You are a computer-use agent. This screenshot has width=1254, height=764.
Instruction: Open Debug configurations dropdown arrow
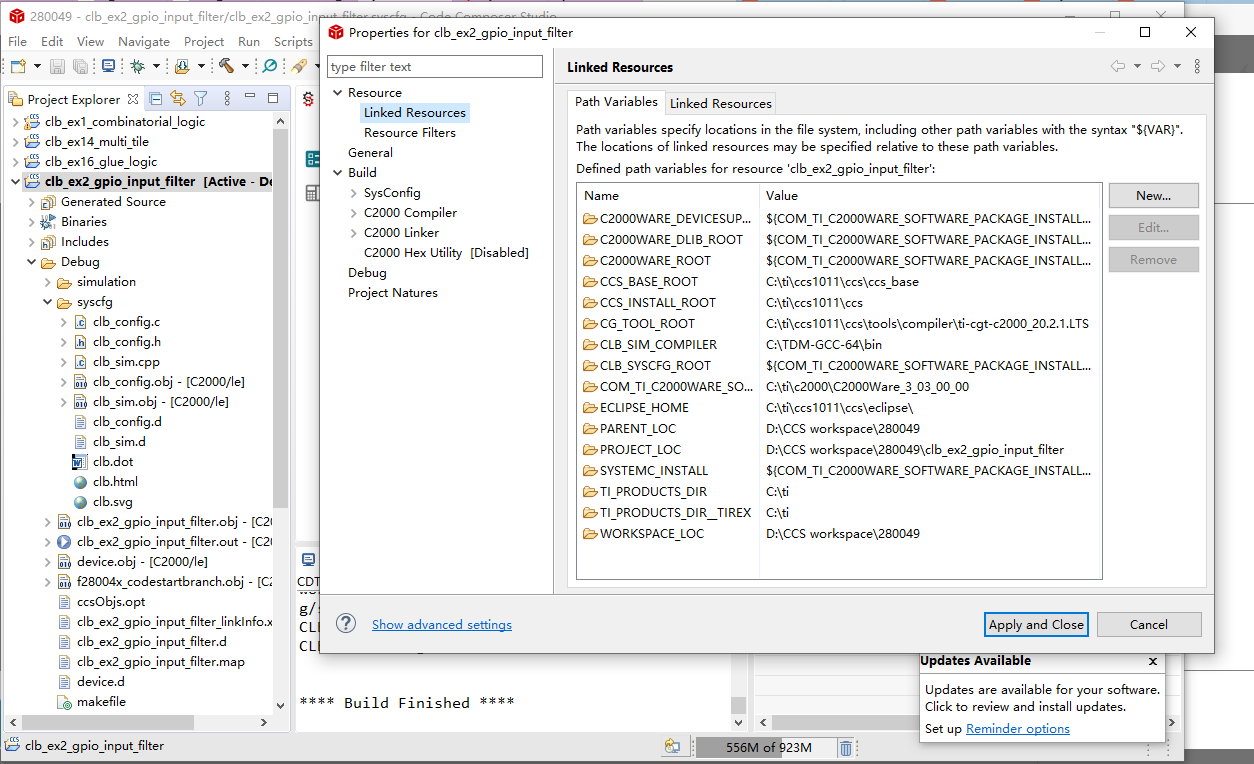click(157, 66)
